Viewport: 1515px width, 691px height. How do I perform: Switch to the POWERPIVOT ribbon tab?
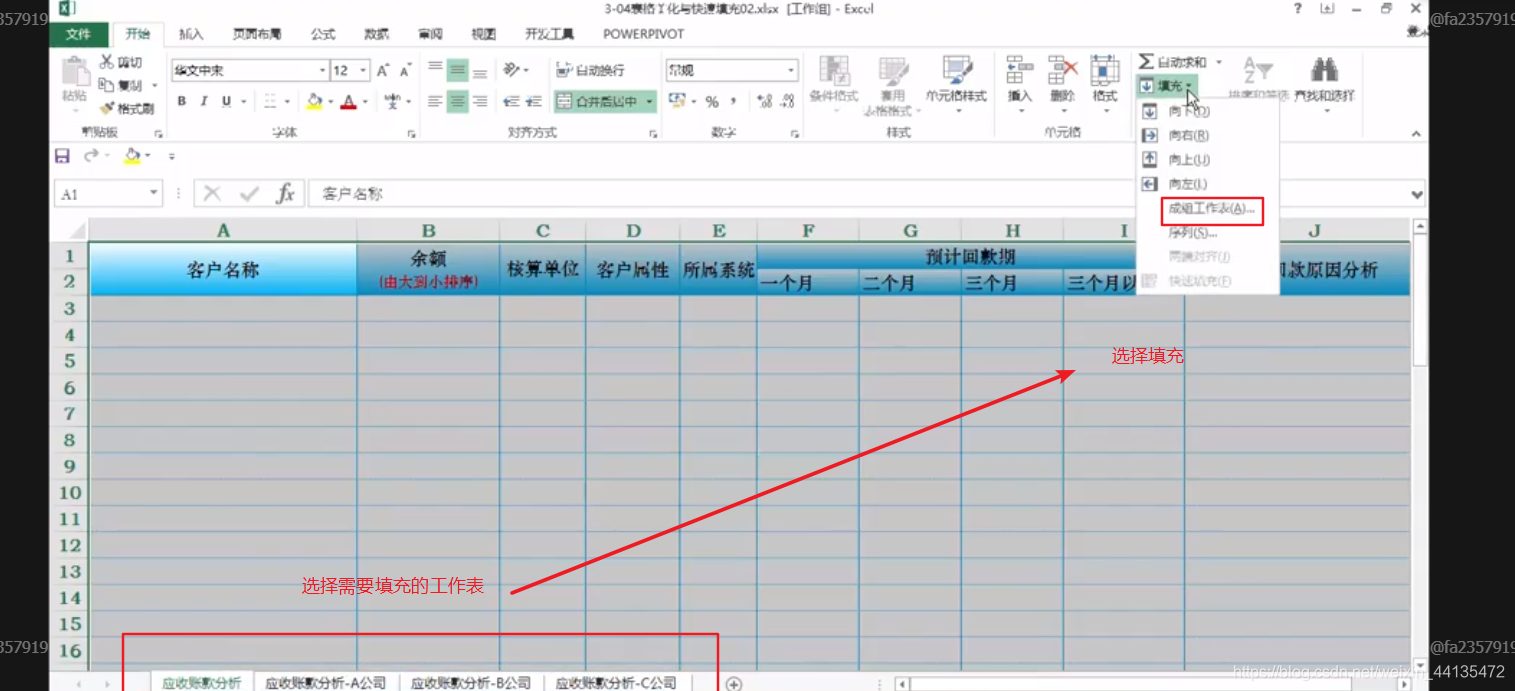644,34
